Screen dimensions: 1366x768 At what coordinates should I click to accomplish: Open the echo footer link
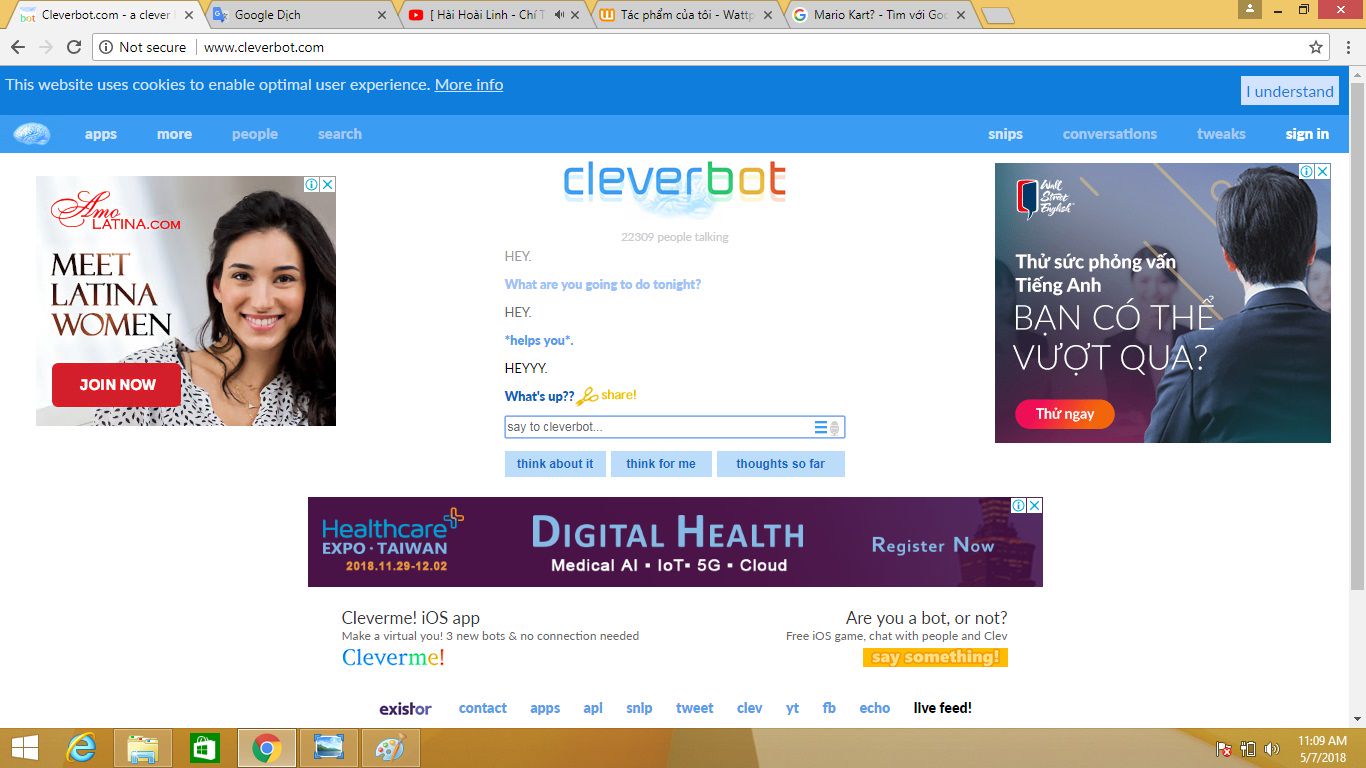(875, 708)
